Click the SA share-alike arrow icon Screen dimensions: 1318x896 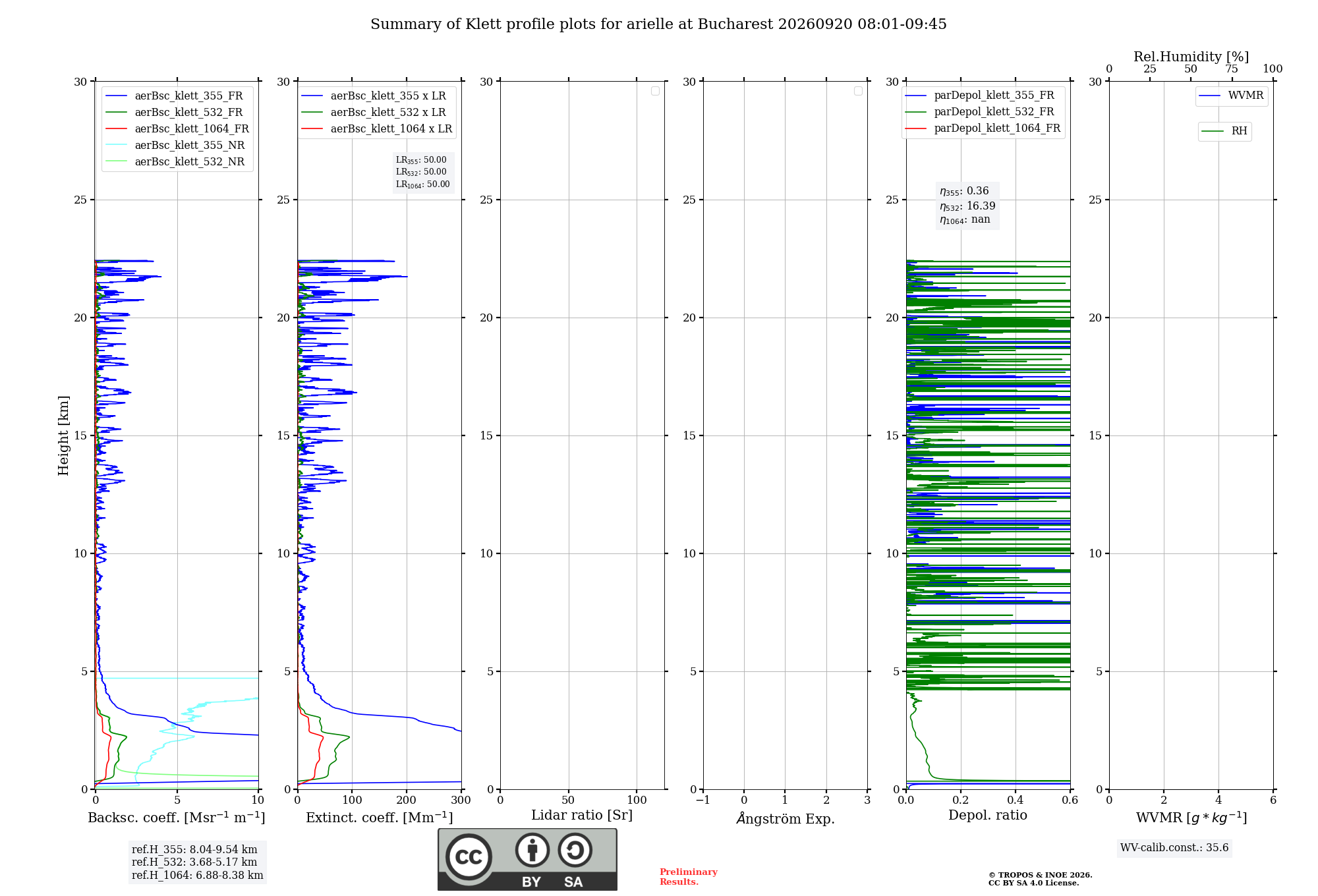tap(575, 850)
